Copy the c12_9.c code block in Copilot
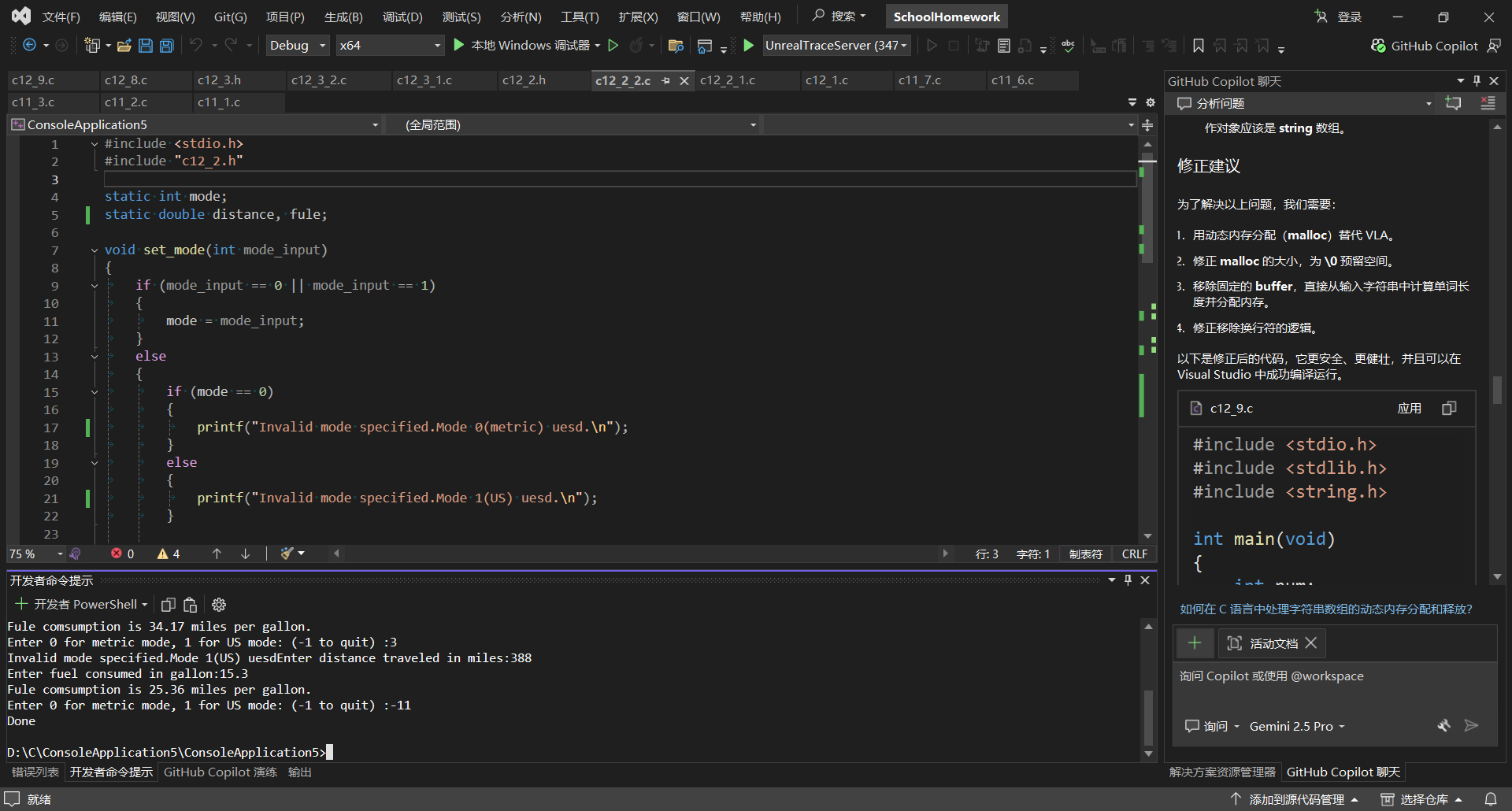The image size is (1512, 811). click(x=1449, y=408)
